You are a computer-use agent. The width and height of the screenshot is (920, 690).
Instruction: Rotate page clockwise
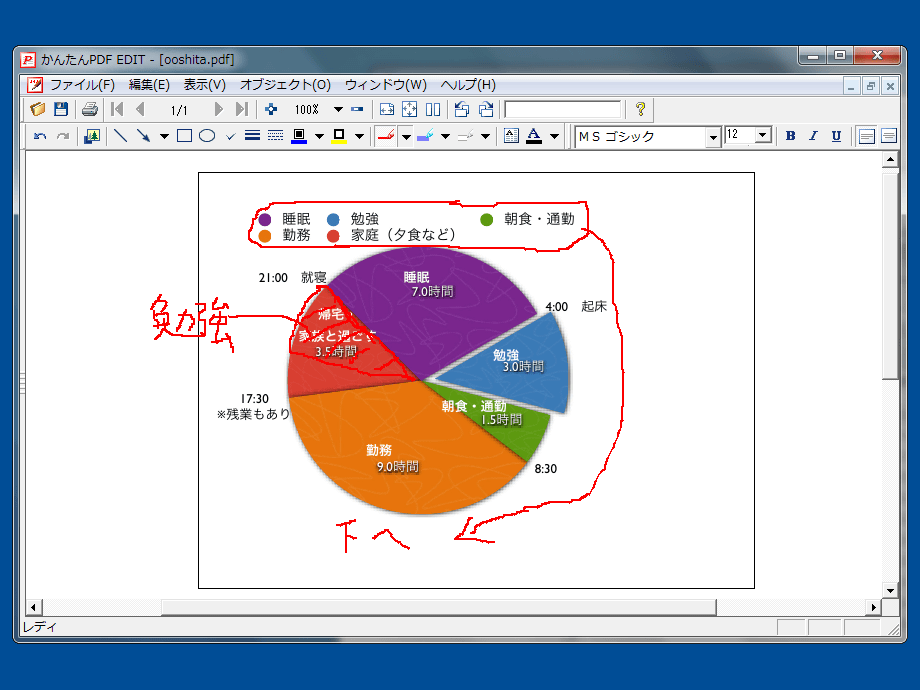pyautogui.click(x=486, y=109)
